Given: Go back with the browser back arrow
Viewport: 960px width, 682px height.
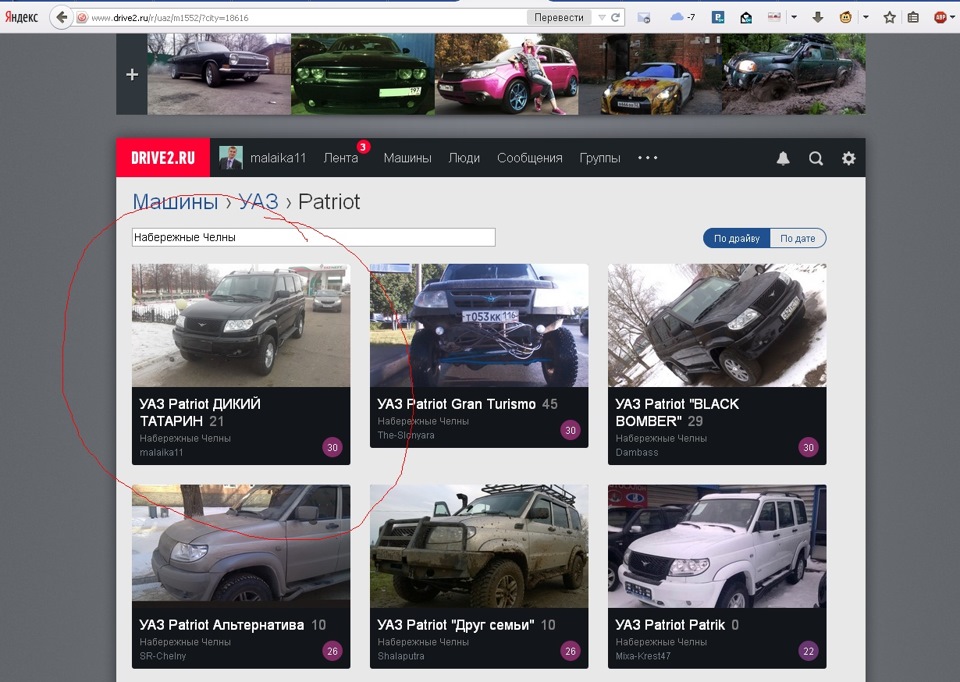Looking at the screenshot, I should (x=61, y=17).
